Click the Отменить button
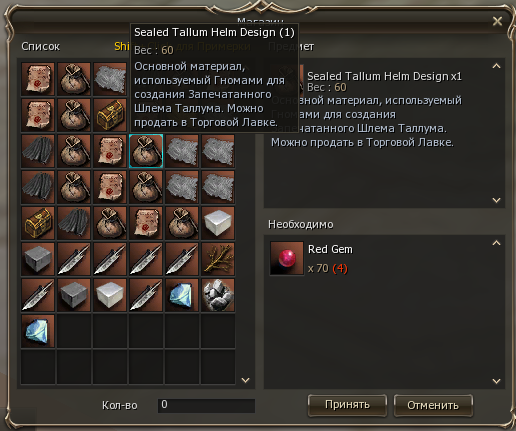 coord(433,405)
